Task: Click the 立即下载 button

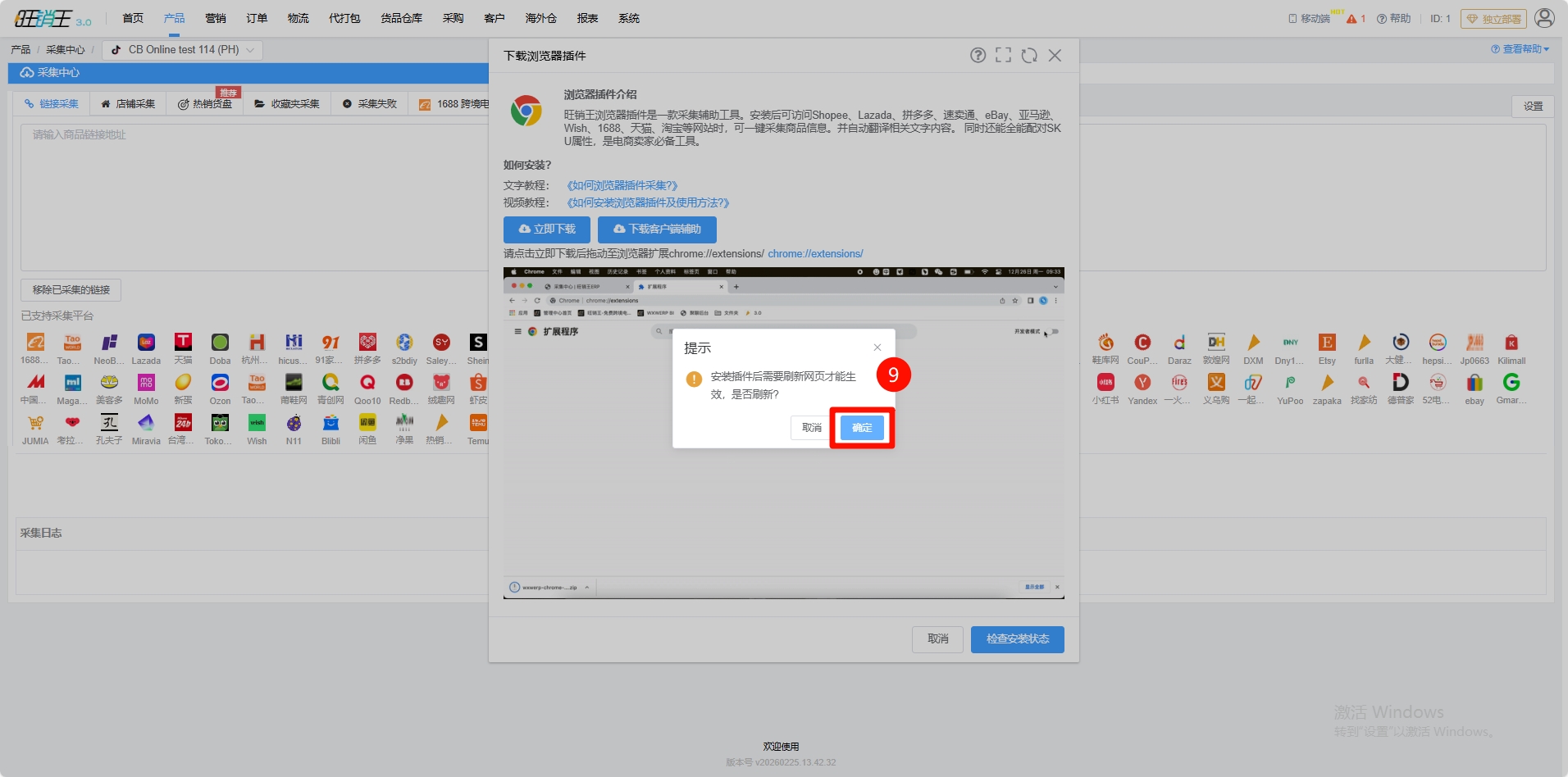Action: 547,229
